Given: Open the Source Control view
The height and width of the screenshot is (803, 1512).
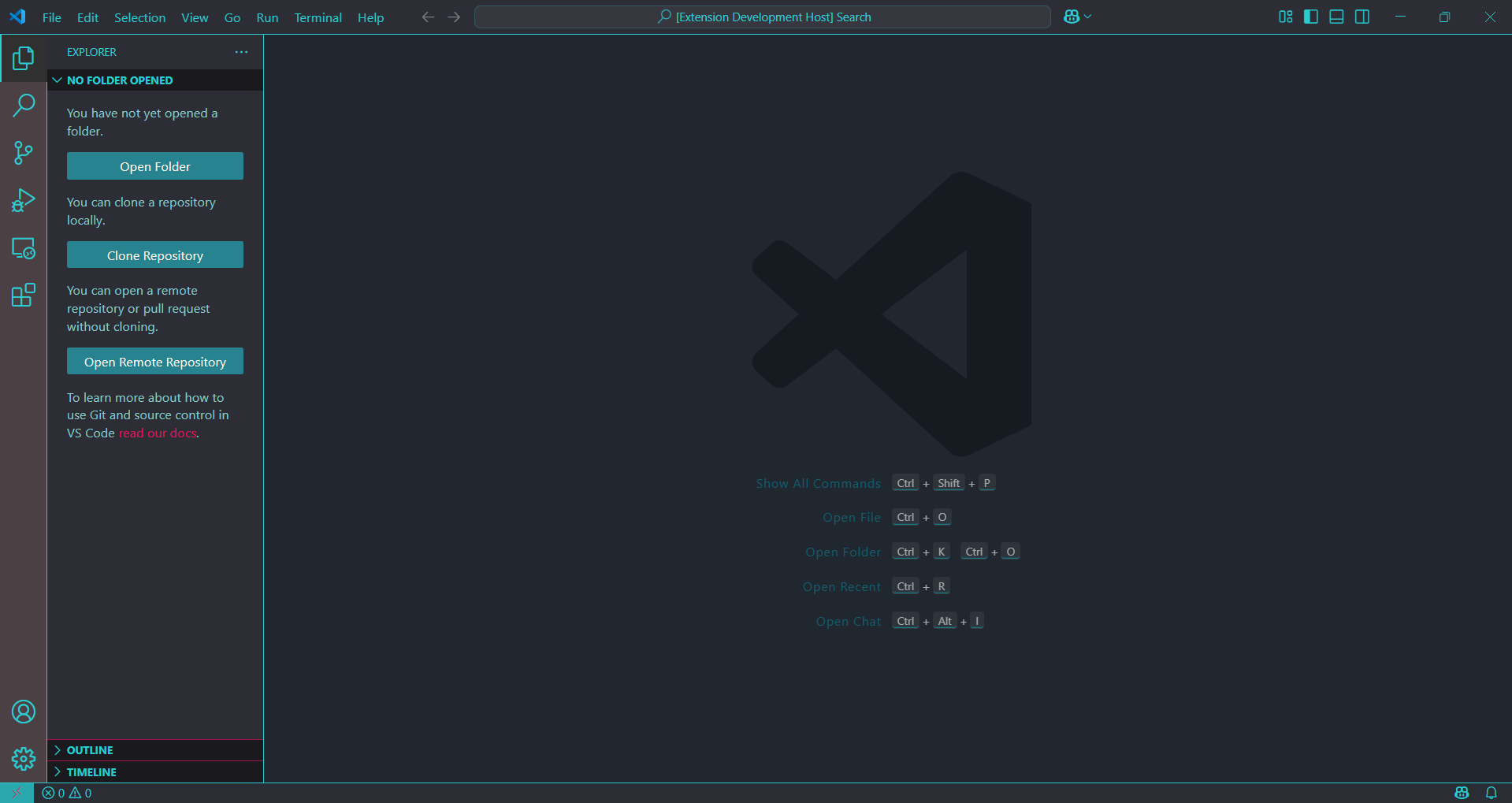Looking at the screenshot, I should point(24,153).
